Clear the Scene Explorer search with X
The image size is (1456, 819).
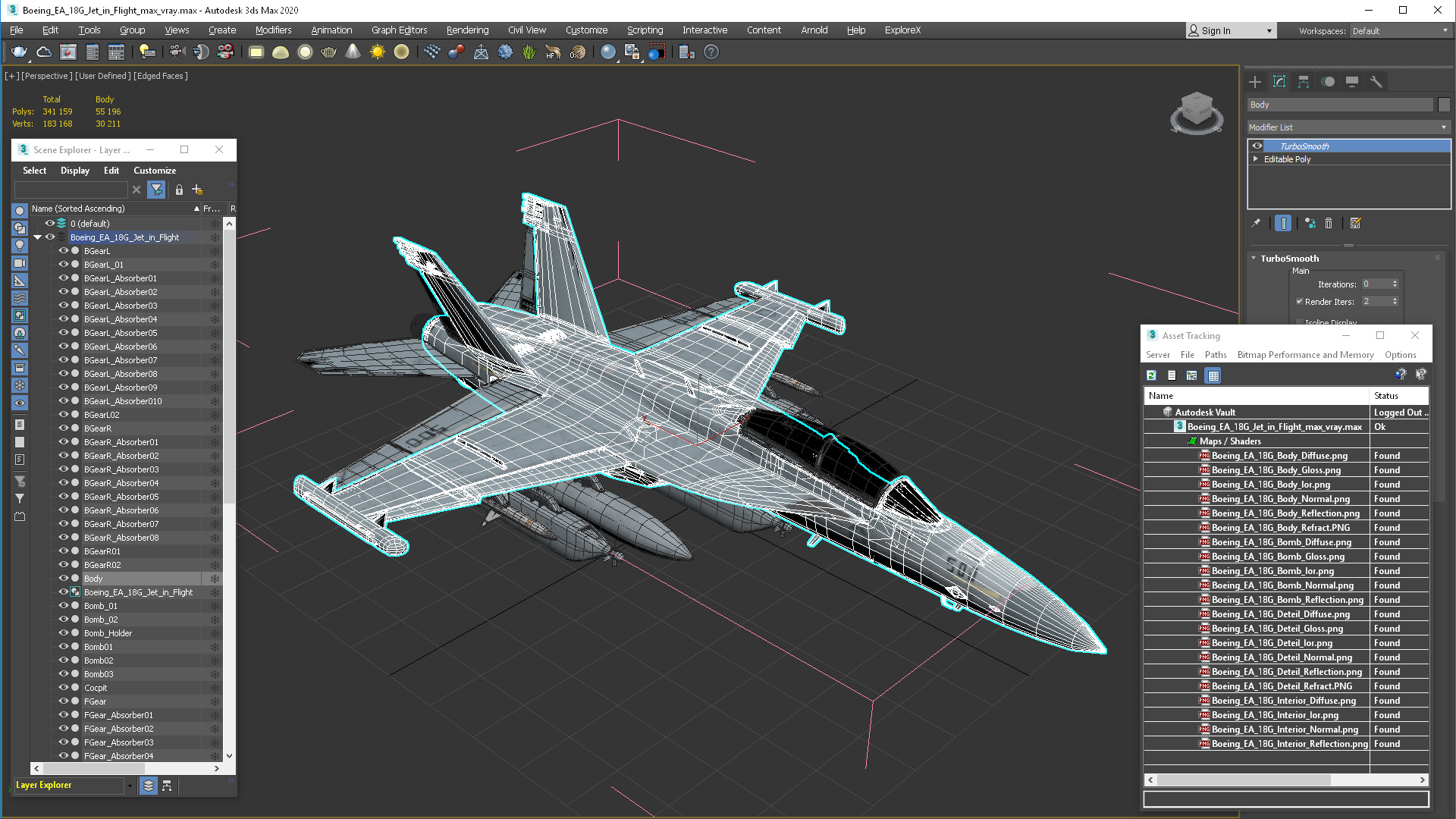pyautogui.click(x=136, y=190)
